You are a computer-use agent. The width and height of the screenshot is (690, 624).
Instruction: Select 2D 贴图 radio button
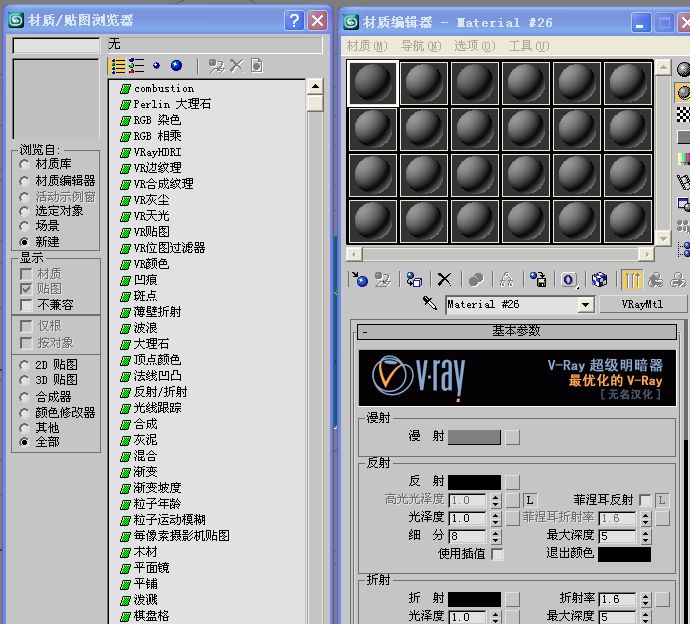coord(25,365)
